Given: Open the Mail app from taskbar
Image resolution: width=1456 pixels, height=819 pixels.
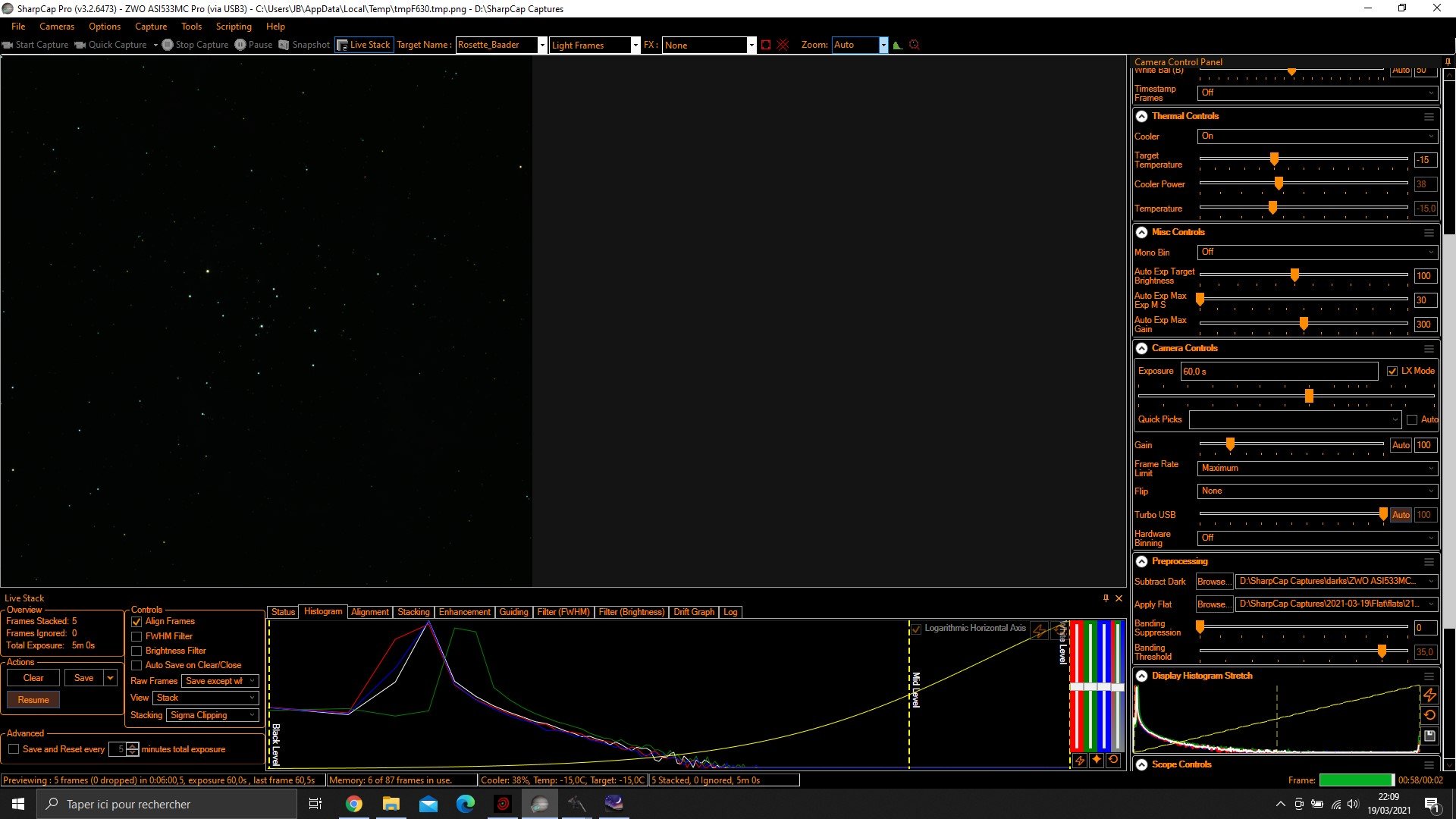Looking at the screenshot, I should pos(428,804).
